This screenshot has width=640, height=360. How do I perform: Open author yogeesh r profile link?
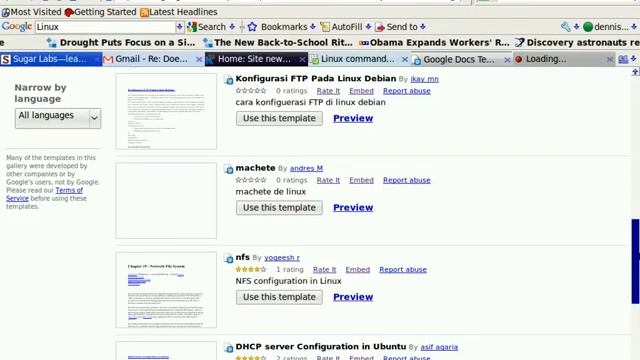point(282,258)
